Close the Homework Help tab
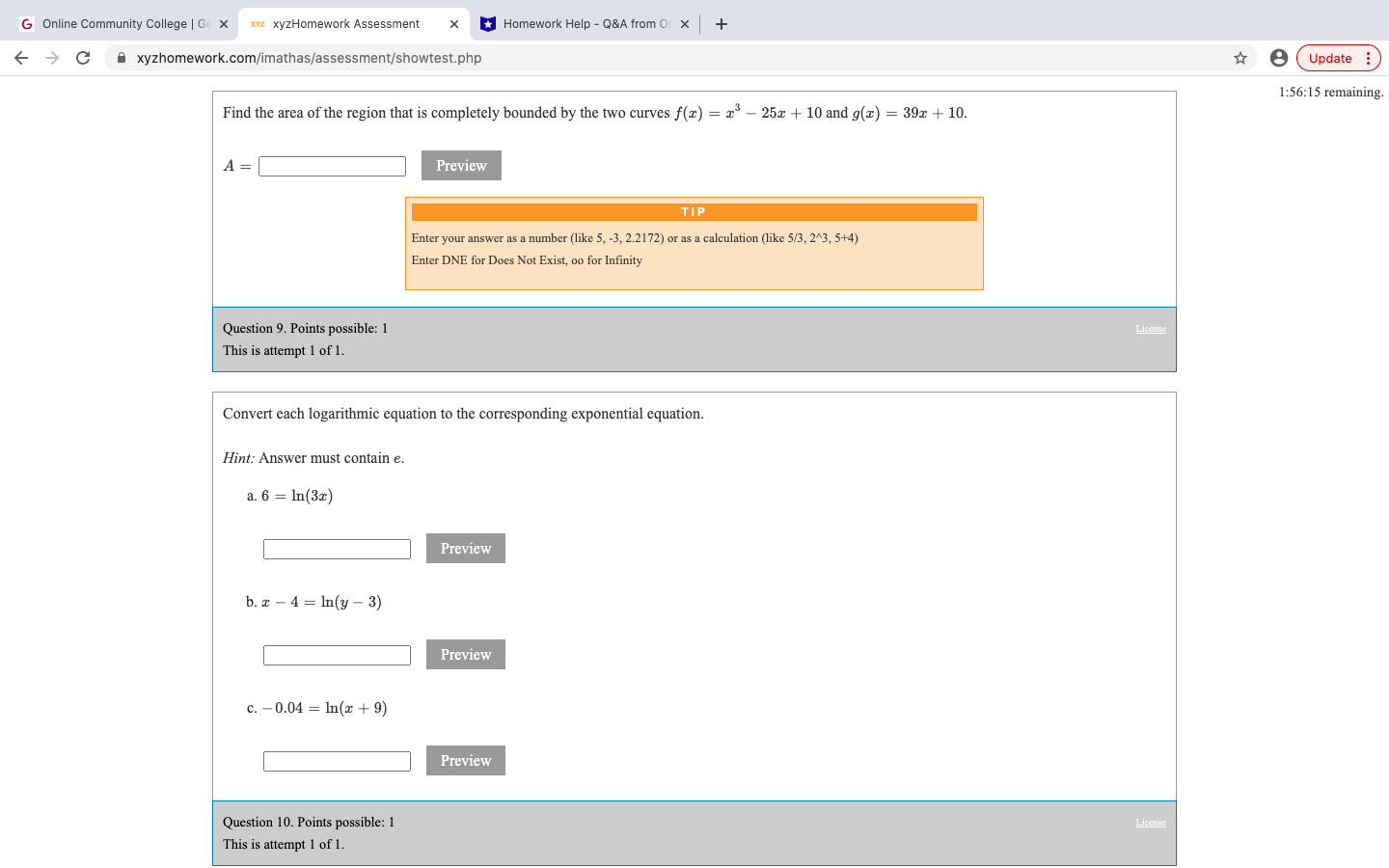 [x=685, y=24]
